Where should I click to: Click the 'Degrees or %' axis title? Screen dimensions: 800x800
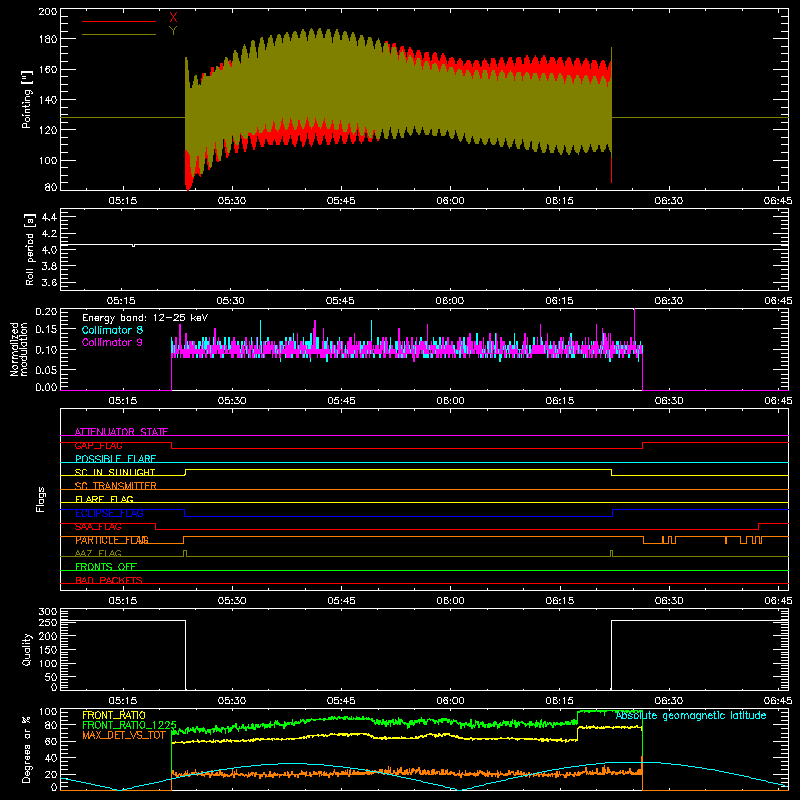pos(26,749)
